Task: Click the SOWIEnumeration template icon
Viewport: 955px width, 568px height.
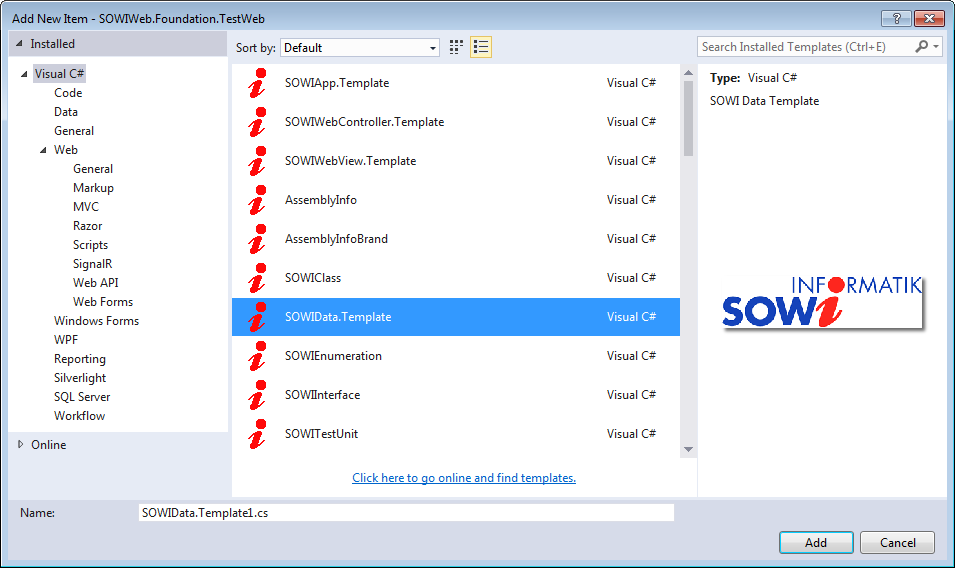Action: (x=258, y=356)
